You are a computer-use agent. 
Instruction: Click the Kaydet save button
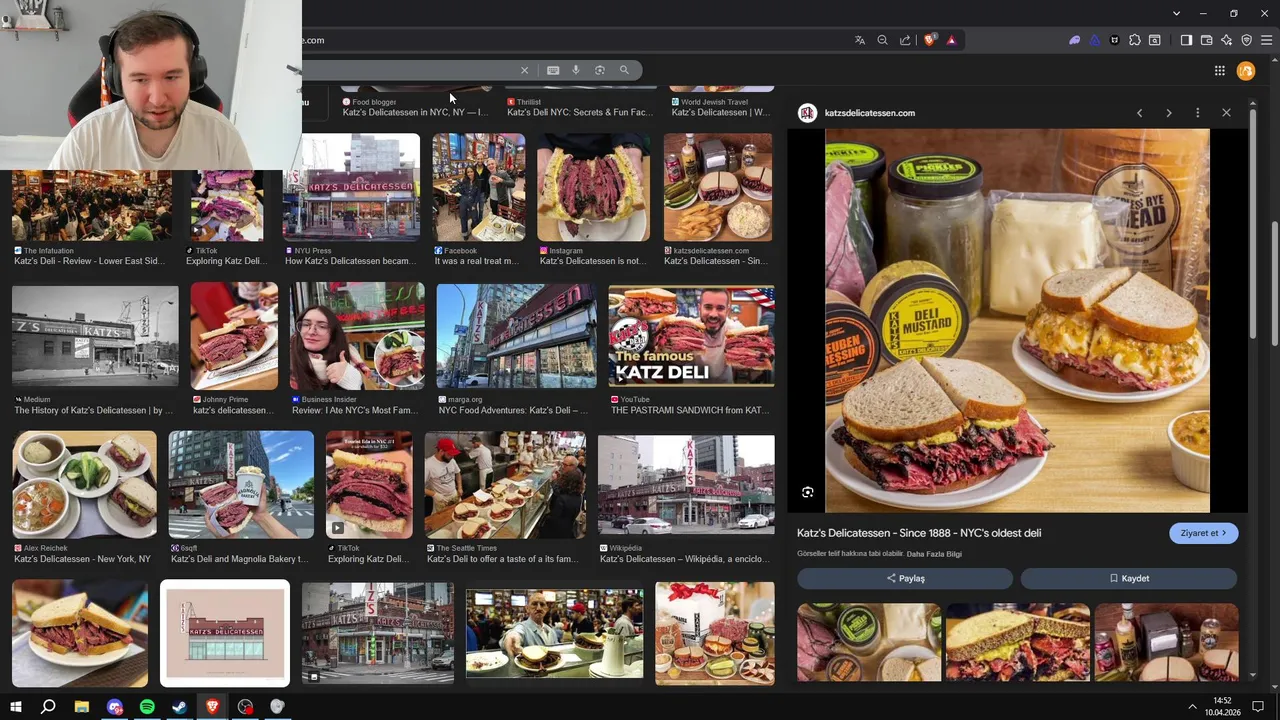[1129, 578]
